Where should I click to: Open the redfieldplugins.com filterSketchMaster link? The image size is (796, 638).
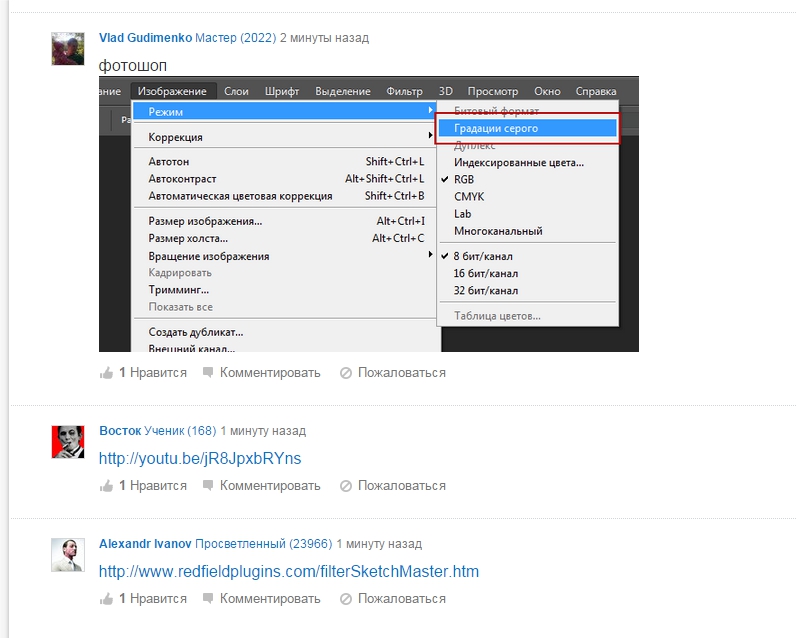[x=289, y=572]
